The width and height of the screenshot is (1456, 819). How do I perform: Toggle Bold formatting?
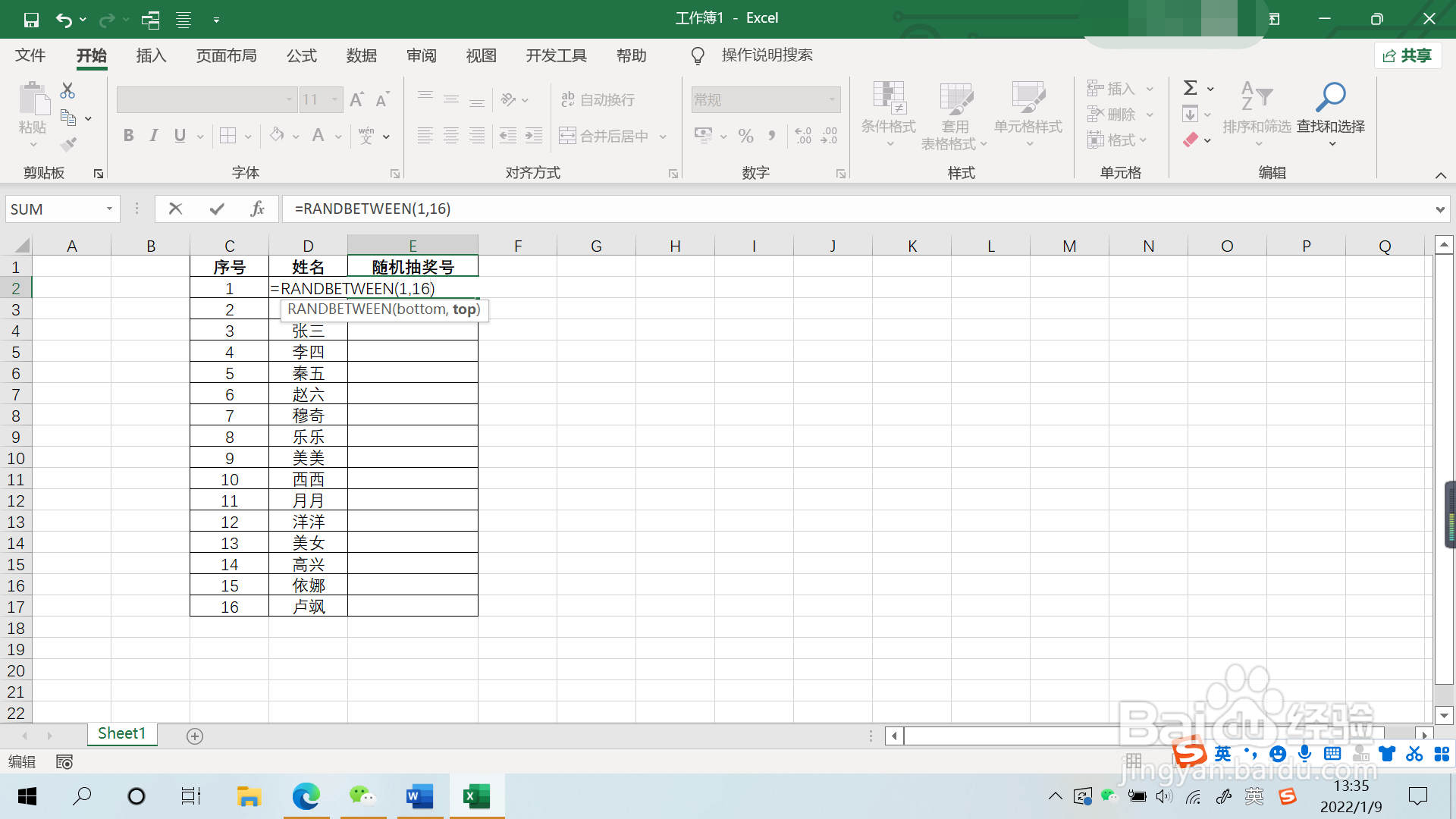[128, 136]
